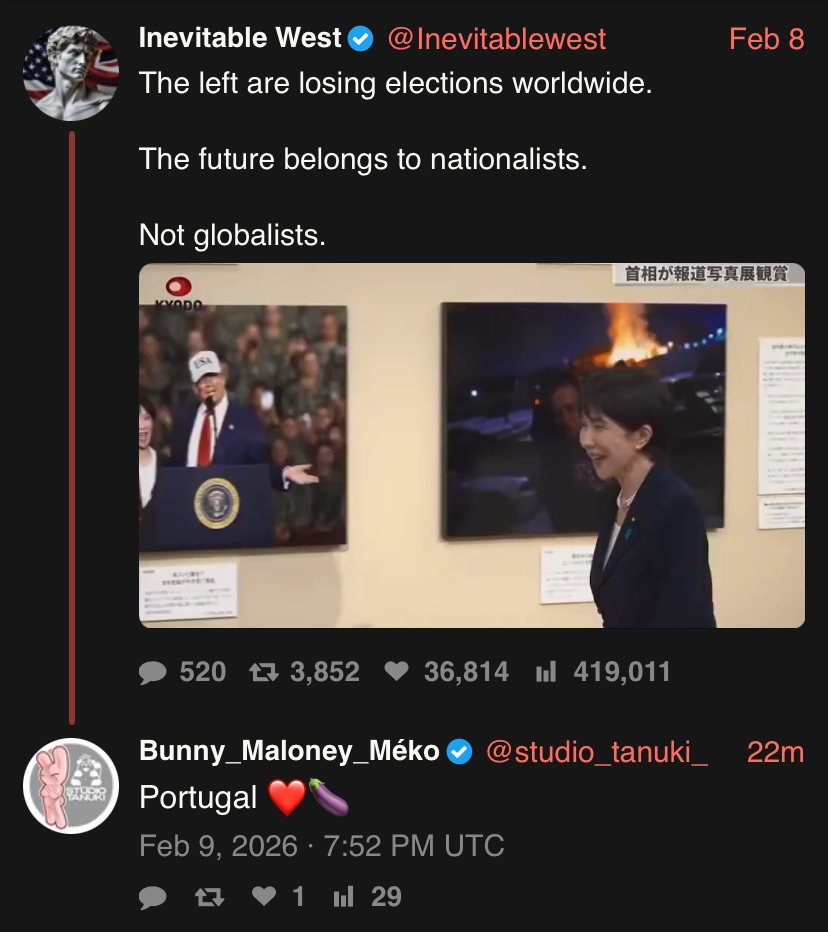
Task: Click Bunny_Maloney_Méko's blue verified badge
Action: [460, 751]
